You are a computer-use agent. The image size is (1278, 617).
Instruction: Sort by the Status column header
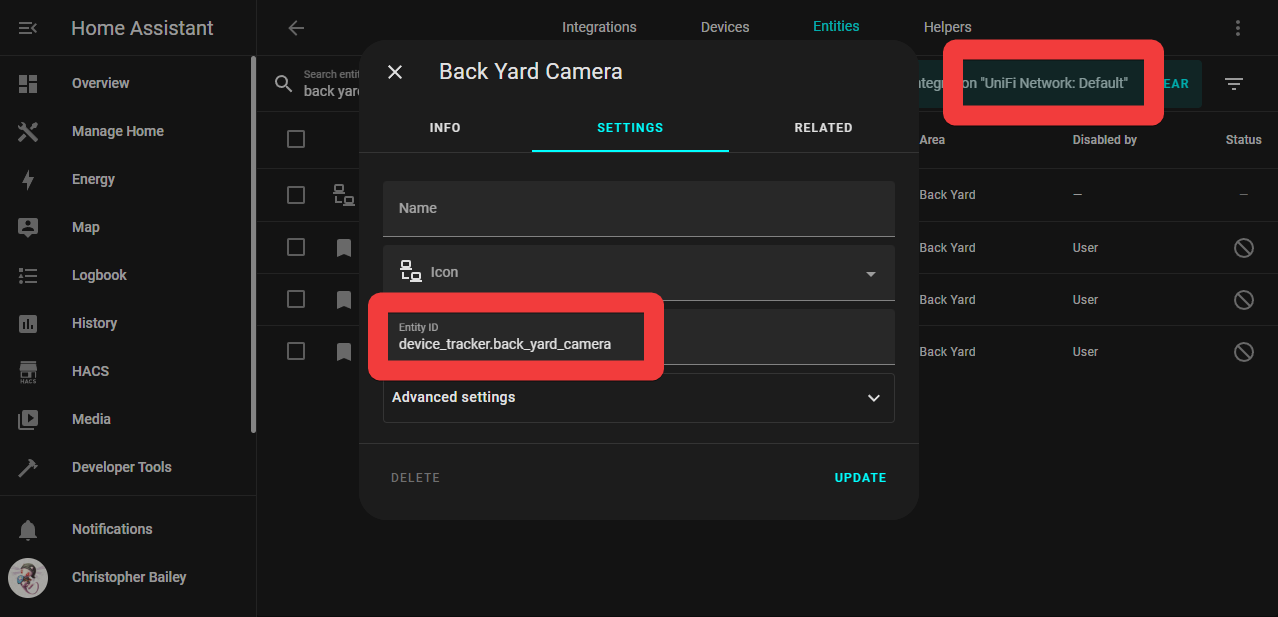[1243, 140]
